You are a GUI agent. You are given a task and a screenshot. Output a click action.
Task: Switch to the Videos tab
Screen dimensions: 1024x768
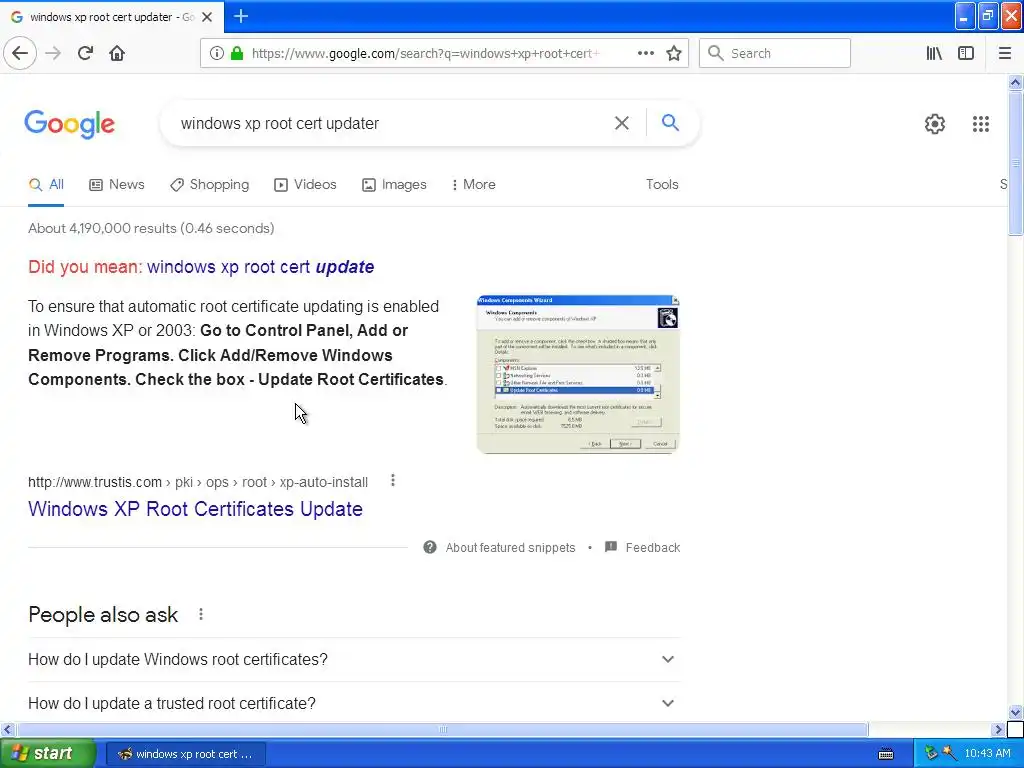305,185
